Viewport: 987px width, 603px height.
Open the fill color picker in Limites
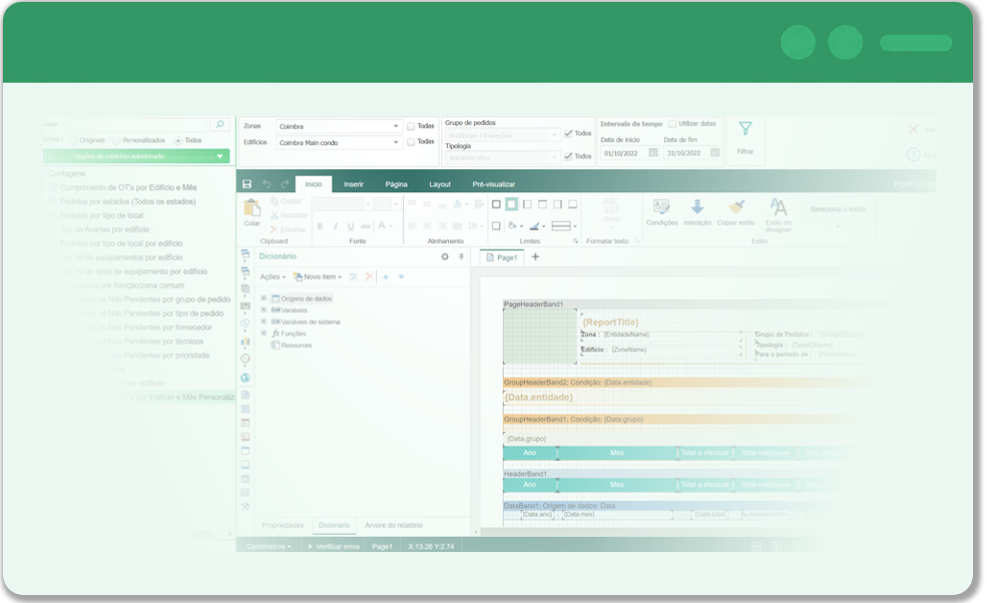514,226
